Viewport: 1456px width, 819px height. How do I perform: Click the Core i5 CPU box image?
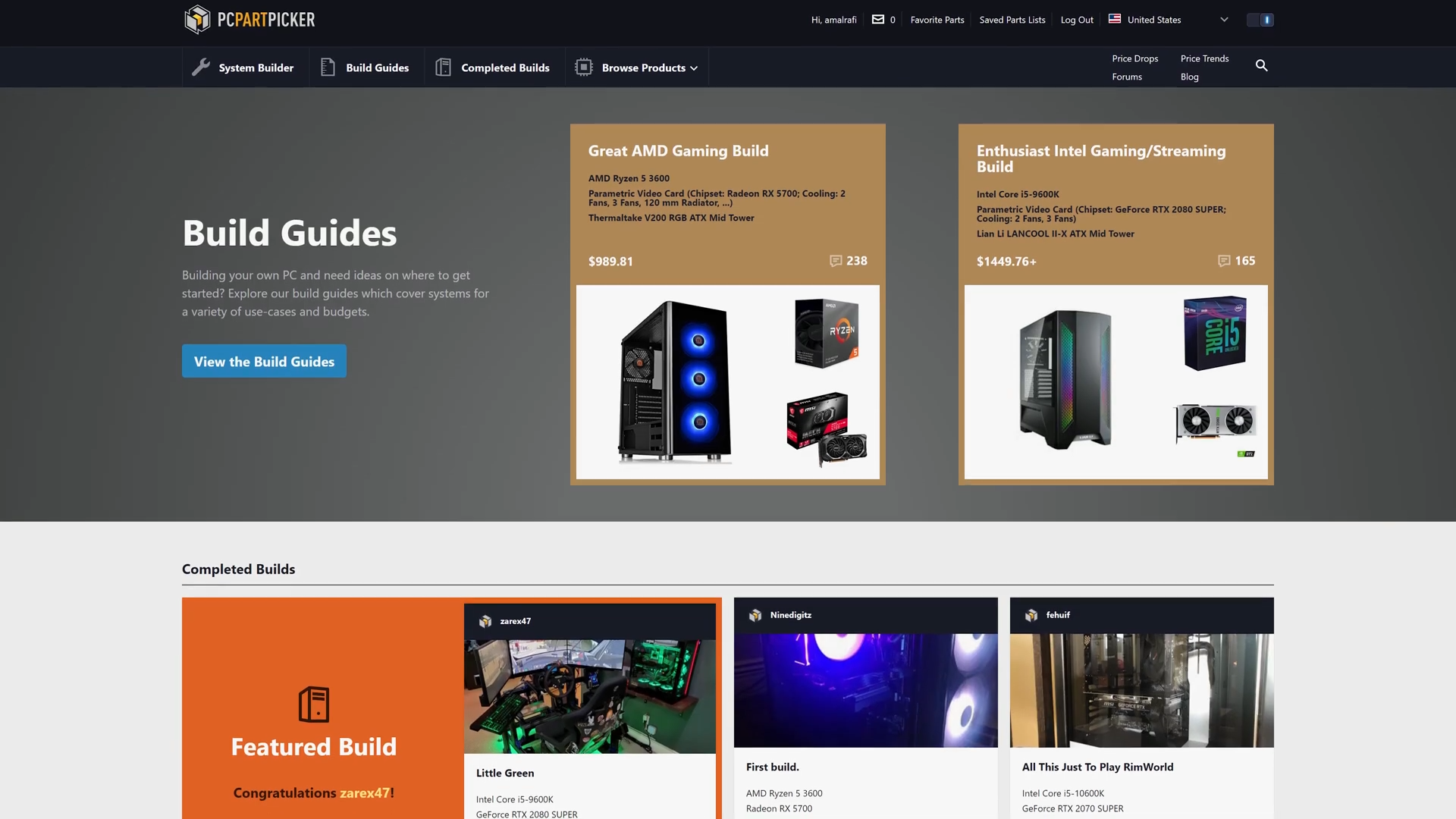1215,333
